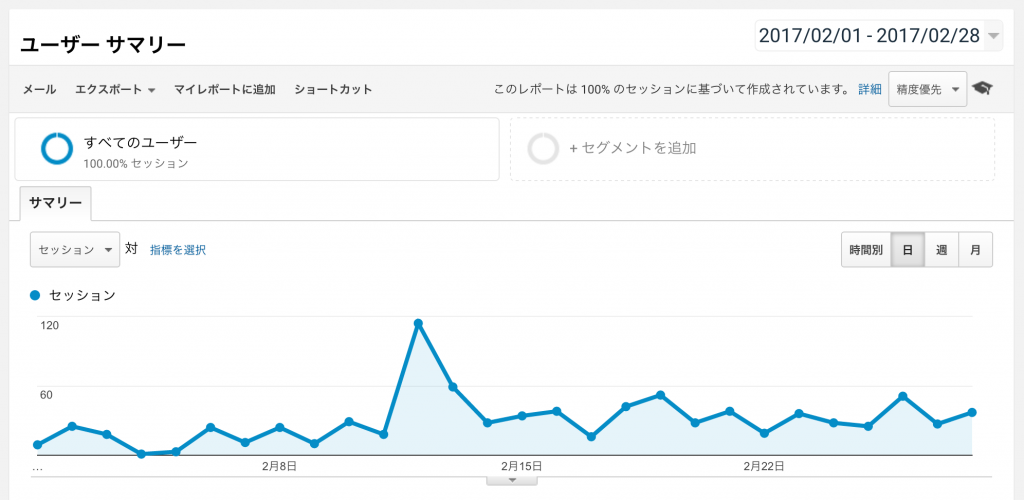Click the blue すべてのユーザー segment circle icon
The image size is (1024, 500).
pyautogui.click(x=57, y=148)
